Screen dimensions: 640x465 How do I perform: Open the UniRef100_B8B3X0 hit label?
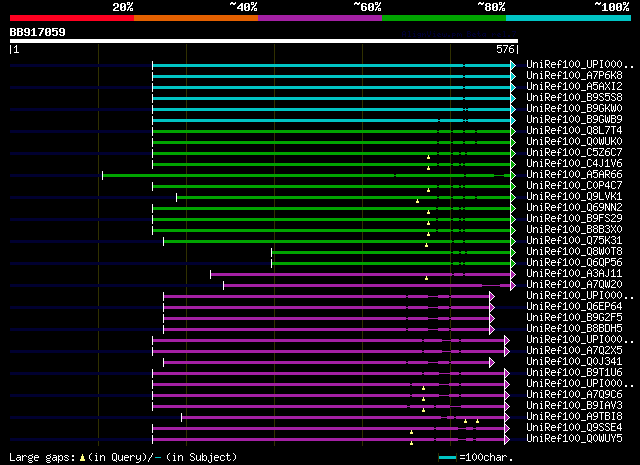(x=574, y=230)
